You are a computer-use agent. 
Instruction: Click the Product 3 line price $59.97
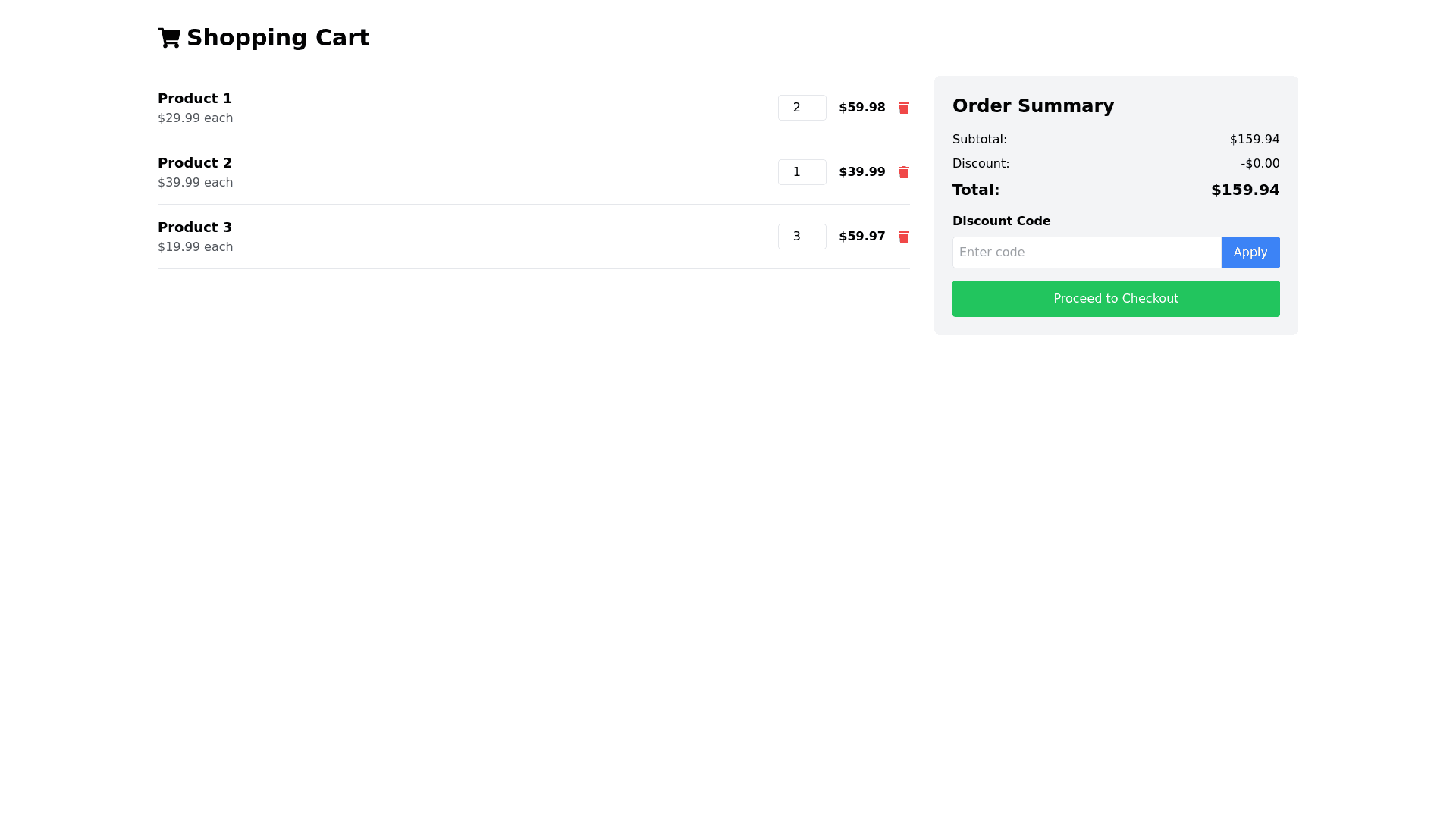[x=861, y=237]
